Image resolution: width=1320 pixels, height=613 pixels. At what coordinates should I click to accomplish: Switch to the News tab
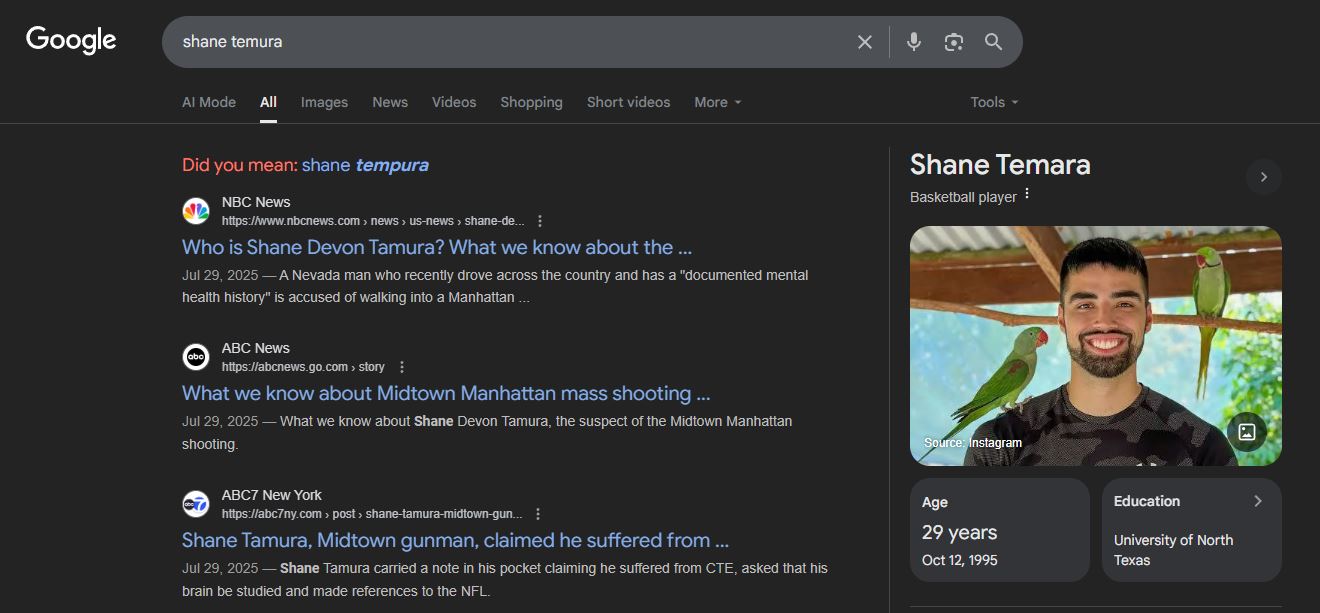pyautogui.click(x=390, y=102)
